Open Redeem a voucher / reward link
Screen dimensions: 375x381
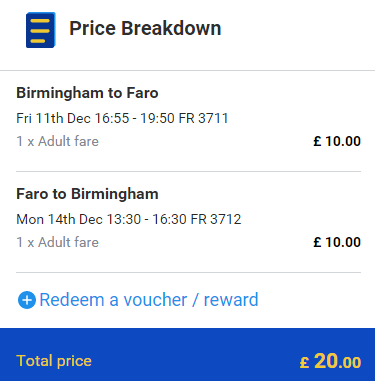pyautogui.click(x=138, y=300)
